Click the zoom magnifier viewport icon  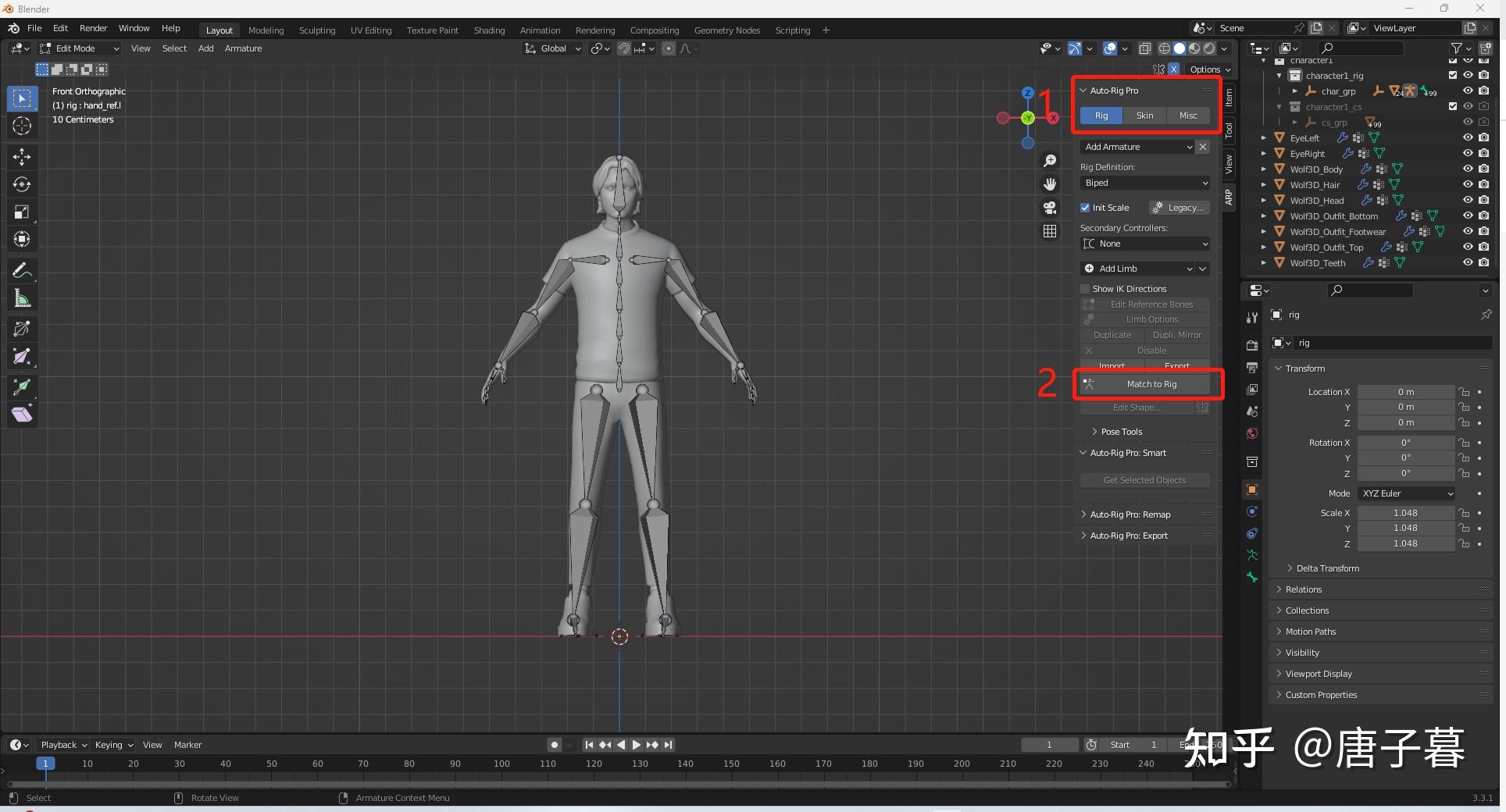point(1050,161)
